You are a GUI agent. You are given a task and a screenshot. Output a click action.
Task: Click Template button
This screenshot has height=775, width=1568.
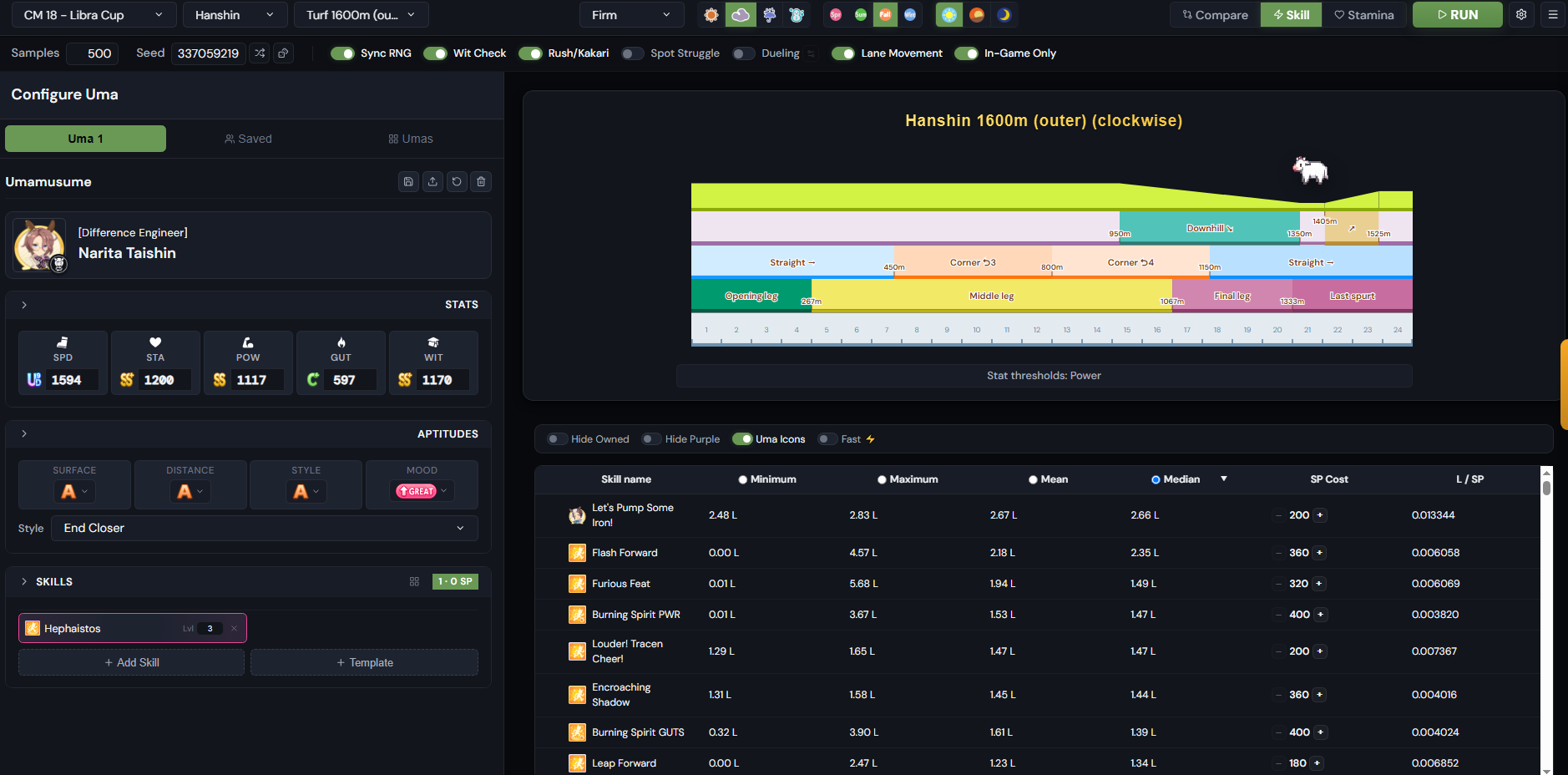[365, 662]
